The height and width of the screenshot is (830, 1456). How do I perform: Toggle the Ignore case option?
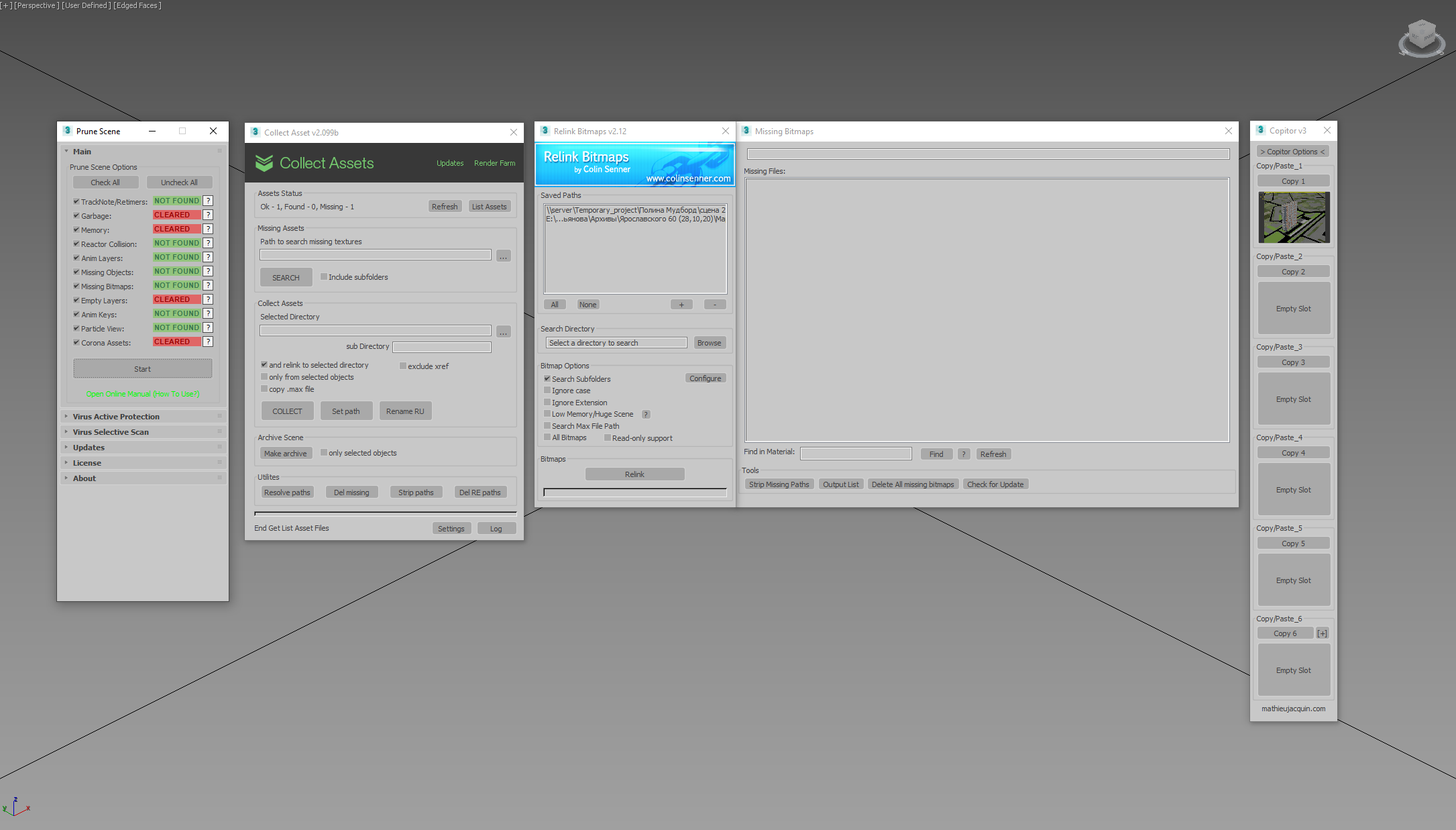547,390
